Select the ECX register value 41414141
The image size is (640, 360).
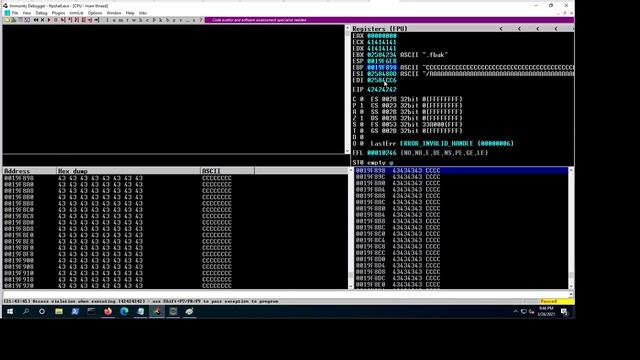(x=382, y=42)
